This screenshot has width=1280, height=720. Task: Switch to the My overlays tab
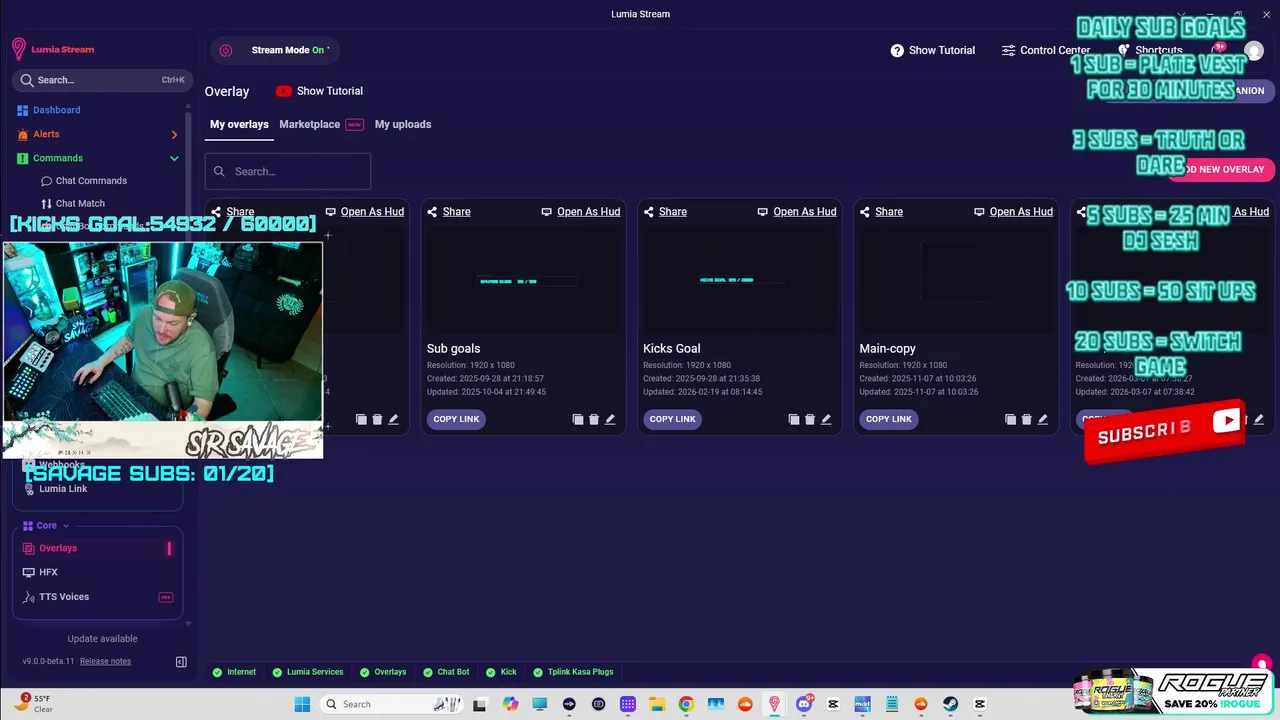[239, 124]
